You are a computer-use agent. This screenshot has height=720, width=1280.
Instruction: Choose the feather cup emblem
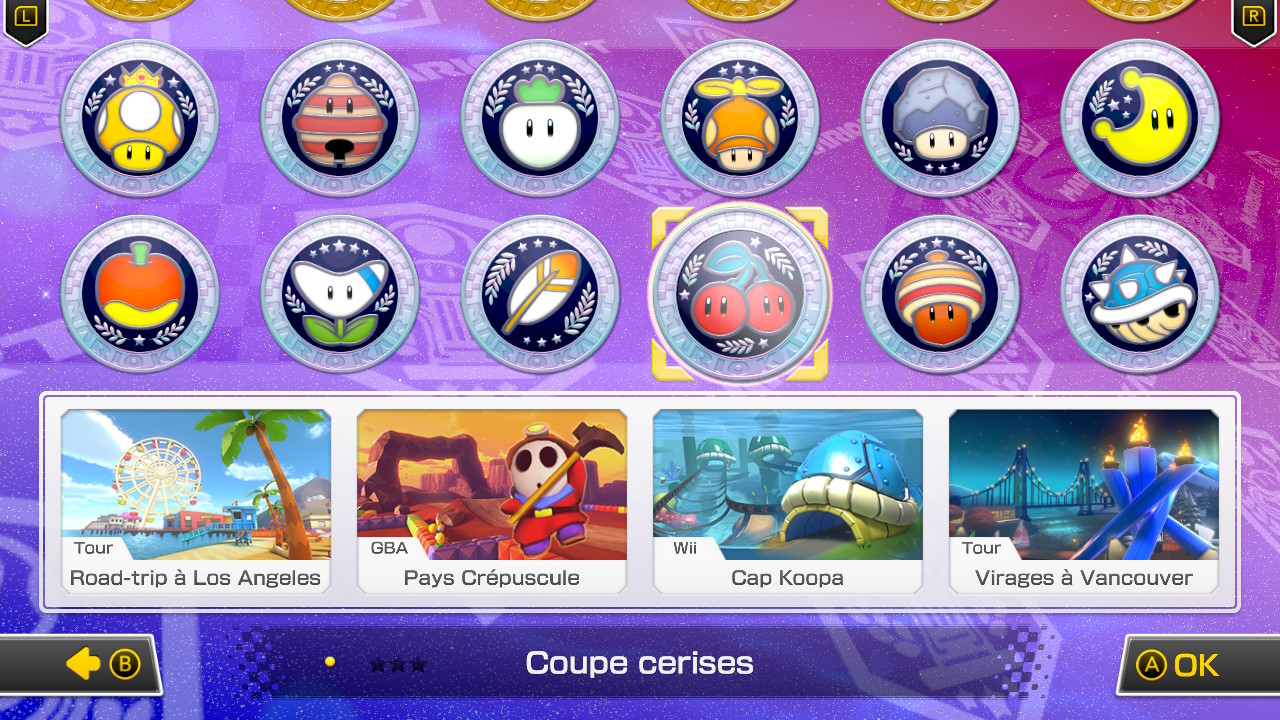click(540, 294)
